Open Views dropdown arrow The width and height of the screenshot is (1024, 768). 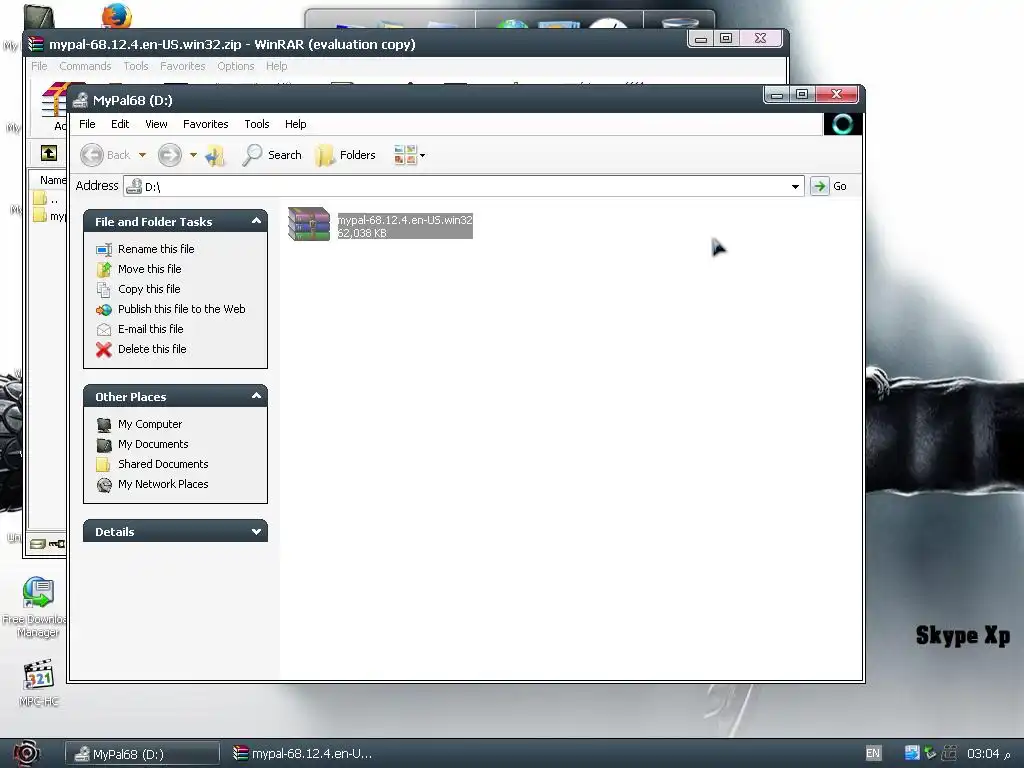[423, 155]
